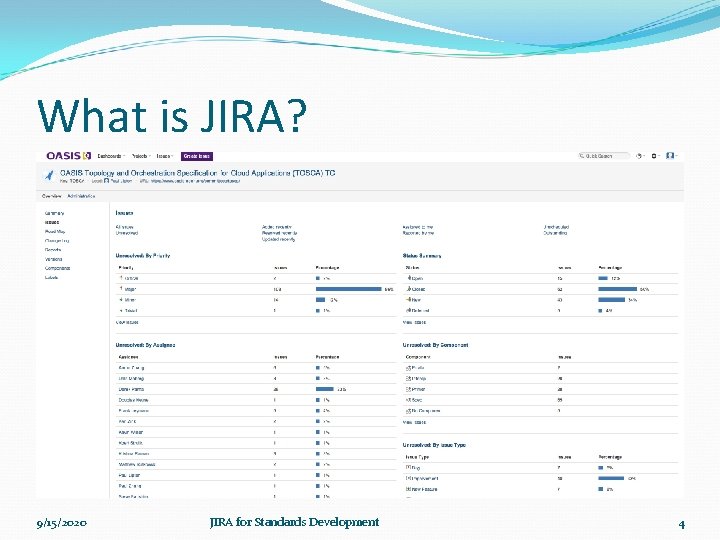Open the Projects dropdown menu
720x540 pixels.
pos(141,156)
